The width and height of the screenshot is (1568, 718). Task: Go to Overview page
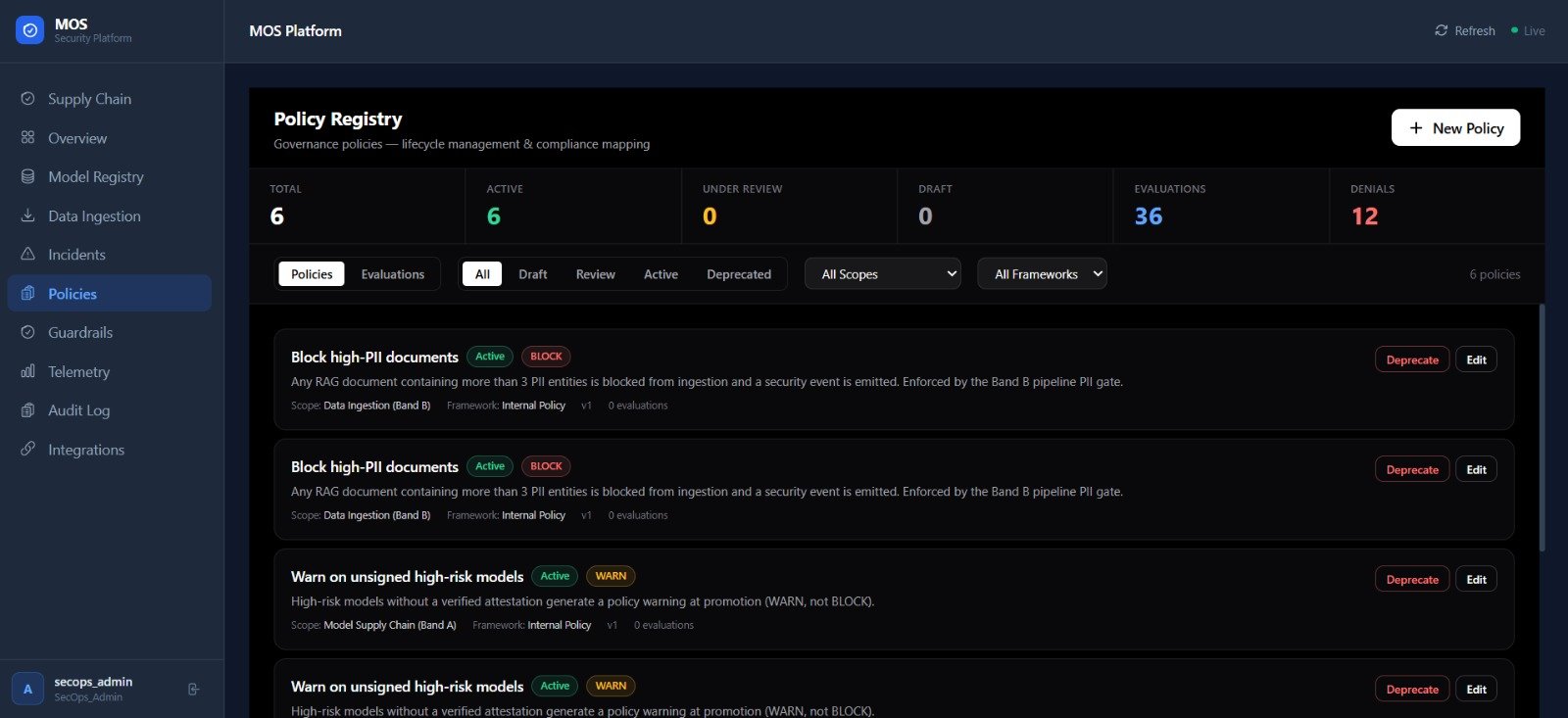coord(109,138)
